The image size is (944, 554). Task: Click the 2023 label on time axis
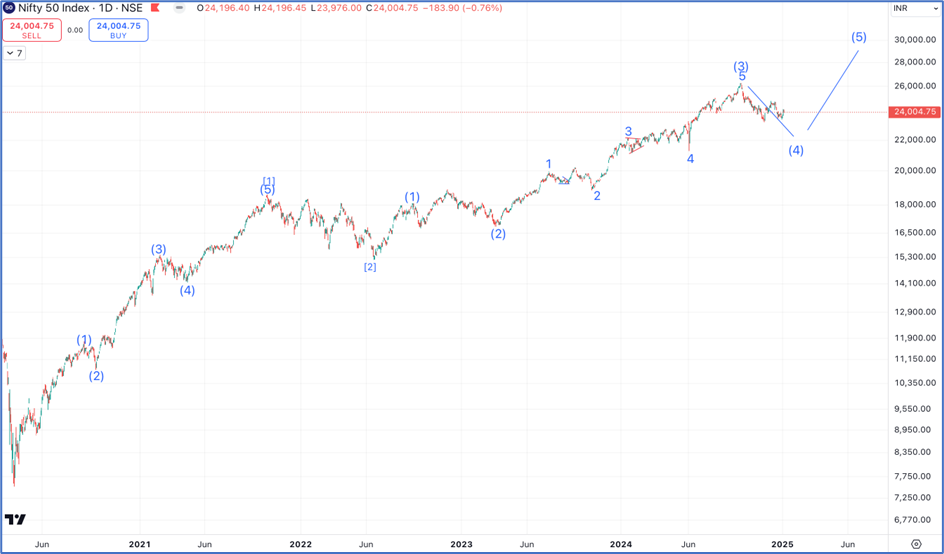pyautogui.click(x=461, y=544)
